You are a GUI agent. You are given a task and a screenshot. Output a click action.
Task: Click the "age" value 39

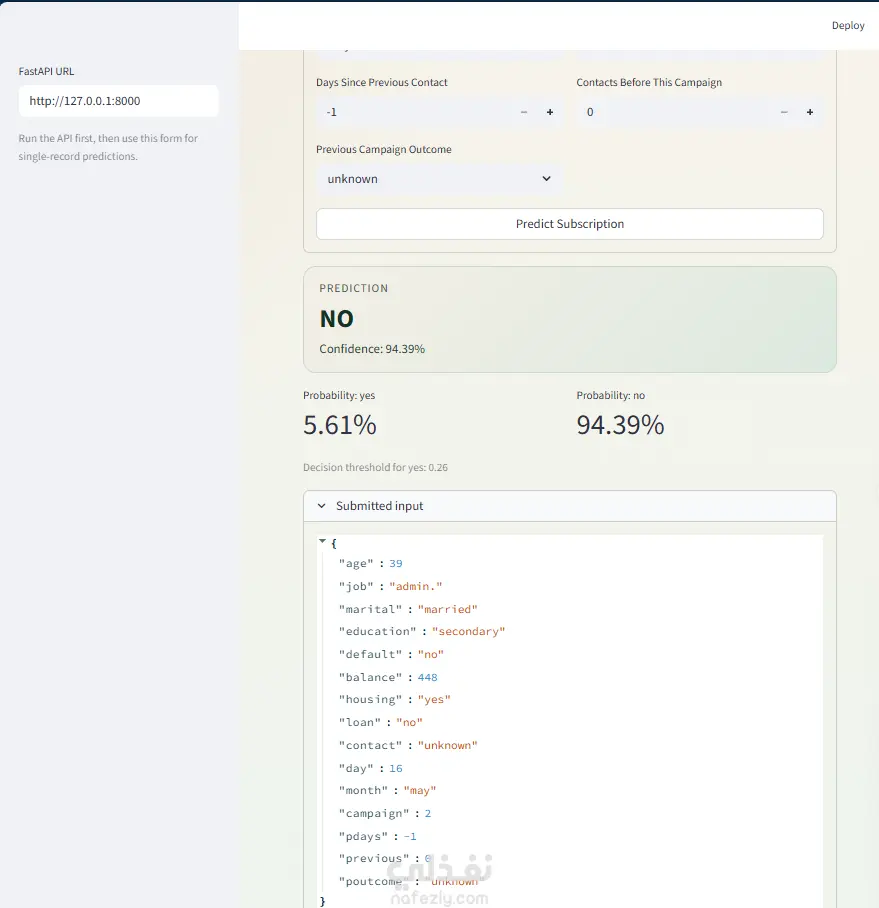pos(395,563)
